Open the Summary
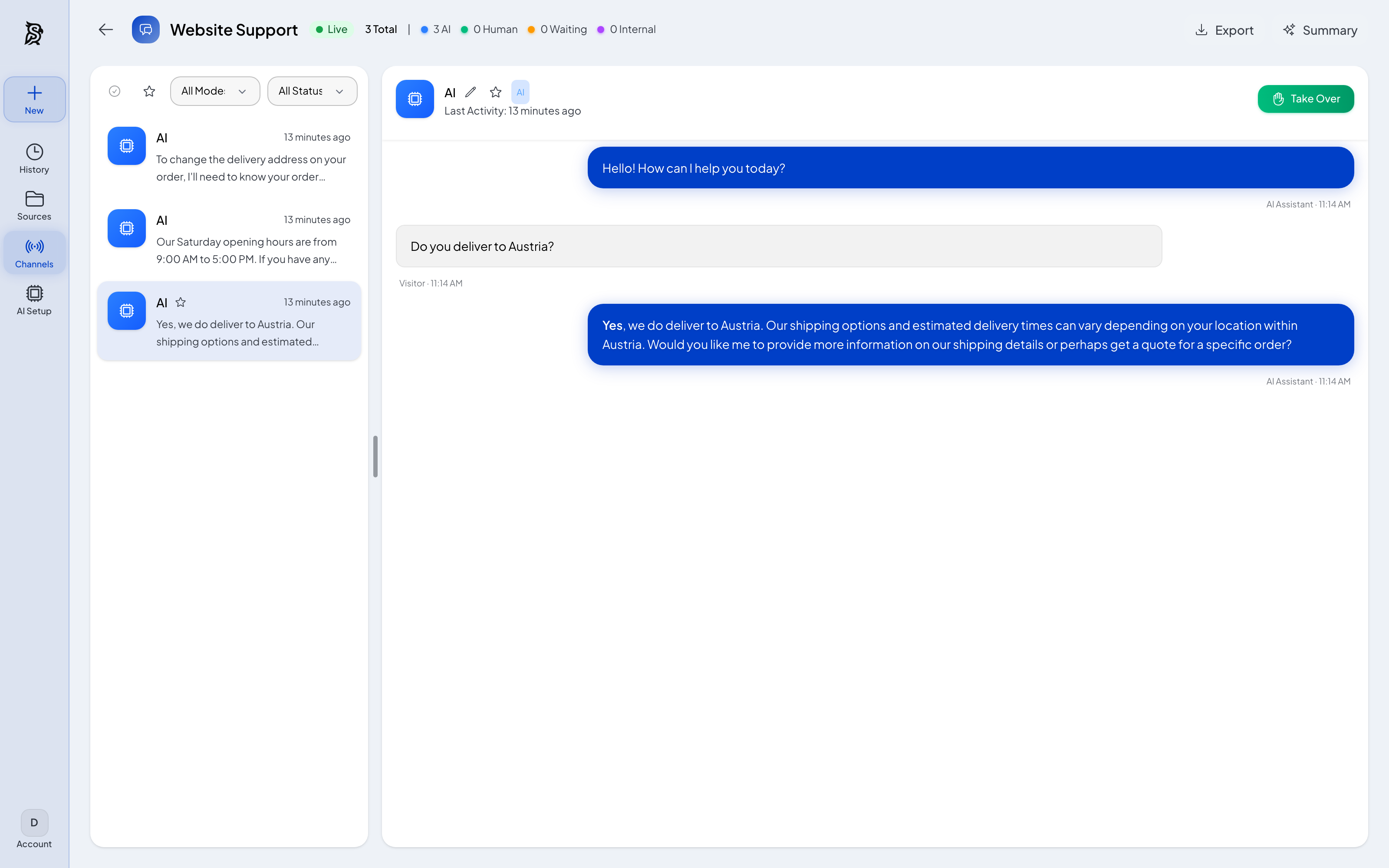The width and height of the screenshot is (1389, 868). click(x=1320, y=30)
